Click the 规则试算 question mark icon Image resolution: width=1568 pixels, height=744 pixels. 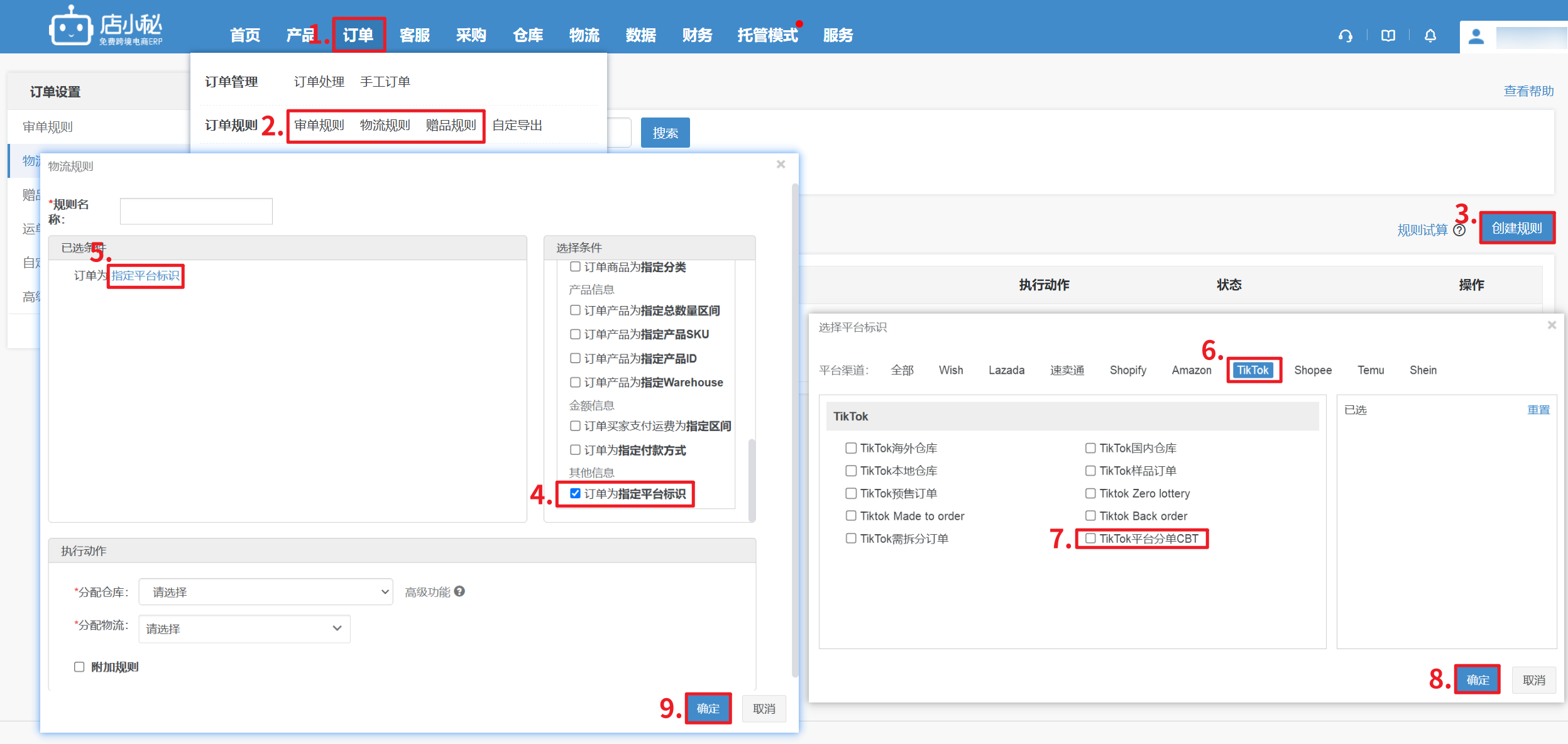pyautogui.click(x=1460, y=230)
